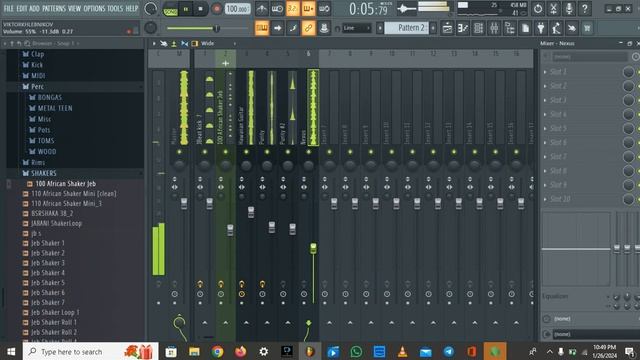
Task: Open the mixer options arrow menu
Action: click(154, 43)
